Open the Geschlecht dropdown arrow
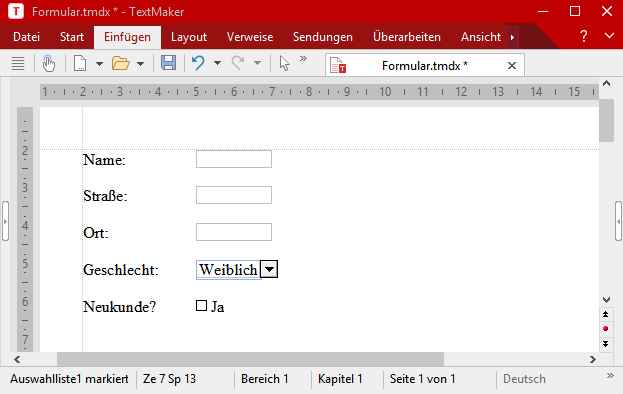Viewport: 623px width, 394px height. (x=269, y=269)
